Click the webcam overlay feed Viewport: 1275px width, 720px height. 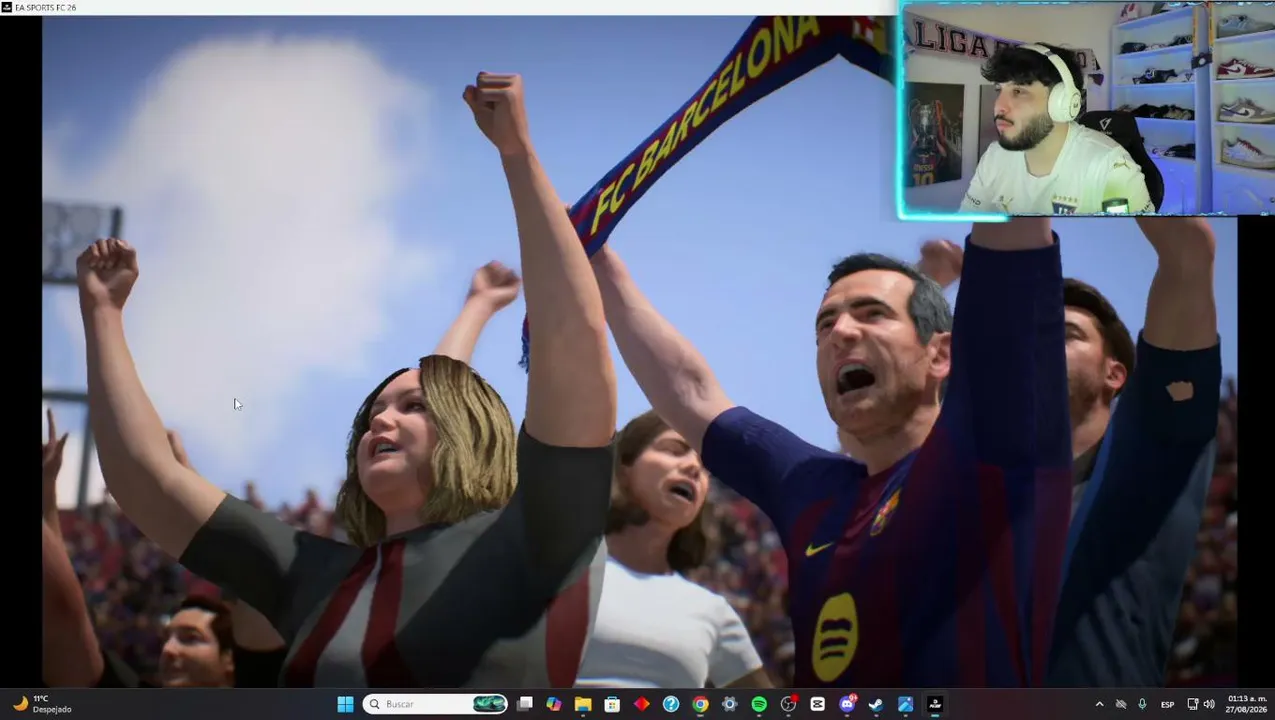pyautogui.click(x=1087, y=108)
